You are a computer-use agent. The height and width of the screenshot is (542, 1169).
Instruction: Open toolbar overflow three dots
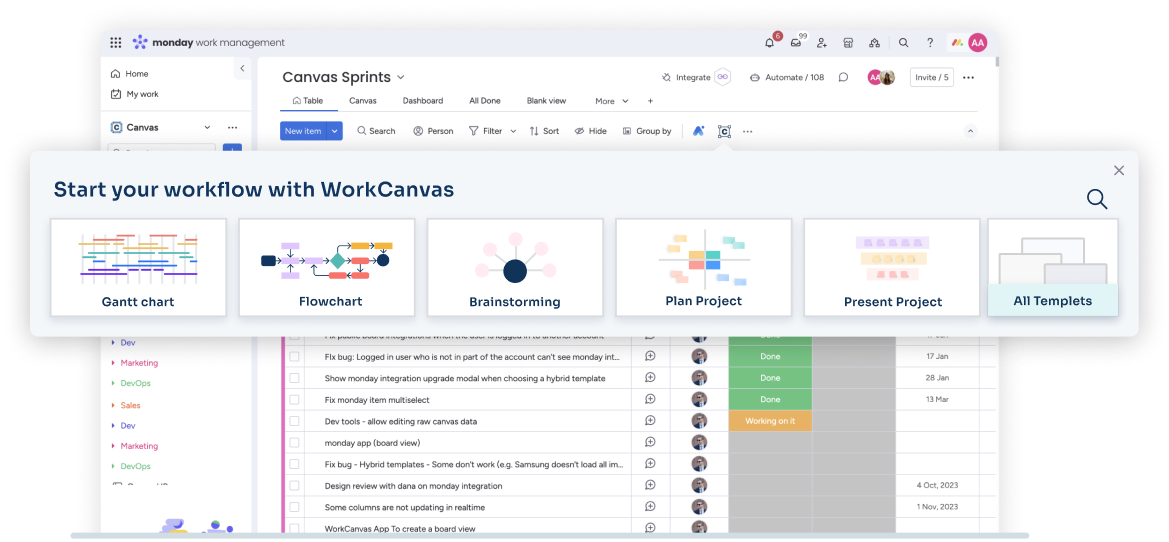point(748,131)
